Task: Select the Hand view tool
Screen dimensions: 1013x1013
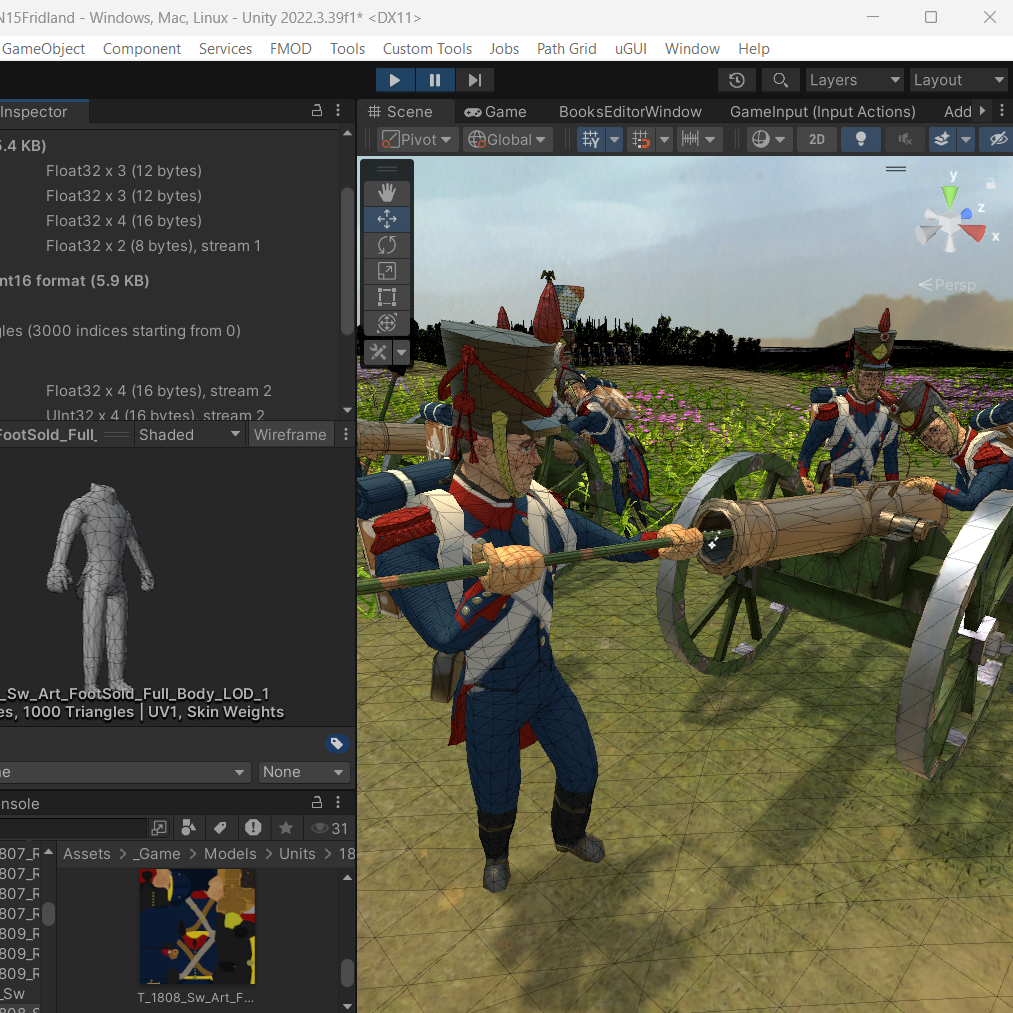Action: pos(386,193)
